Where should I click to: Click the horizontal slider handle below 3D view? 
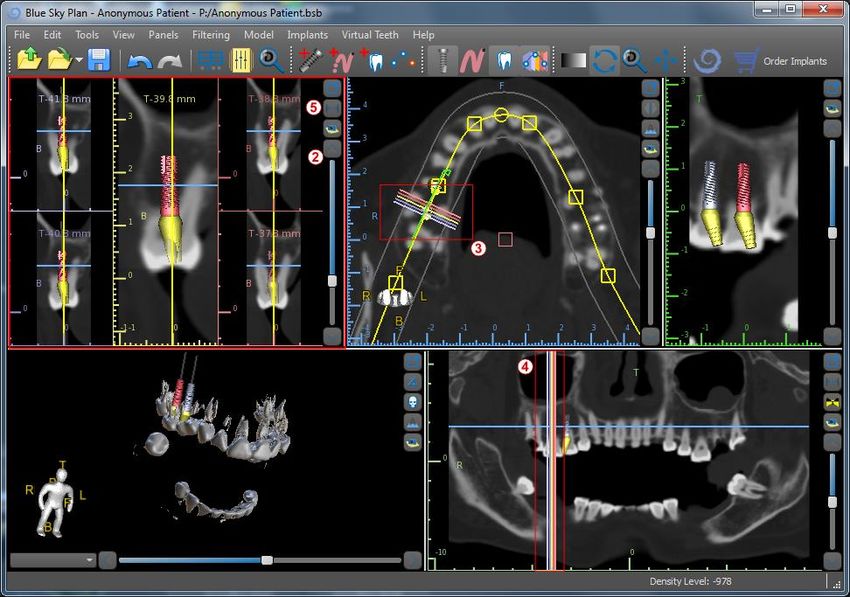click(x=267, y=560)
